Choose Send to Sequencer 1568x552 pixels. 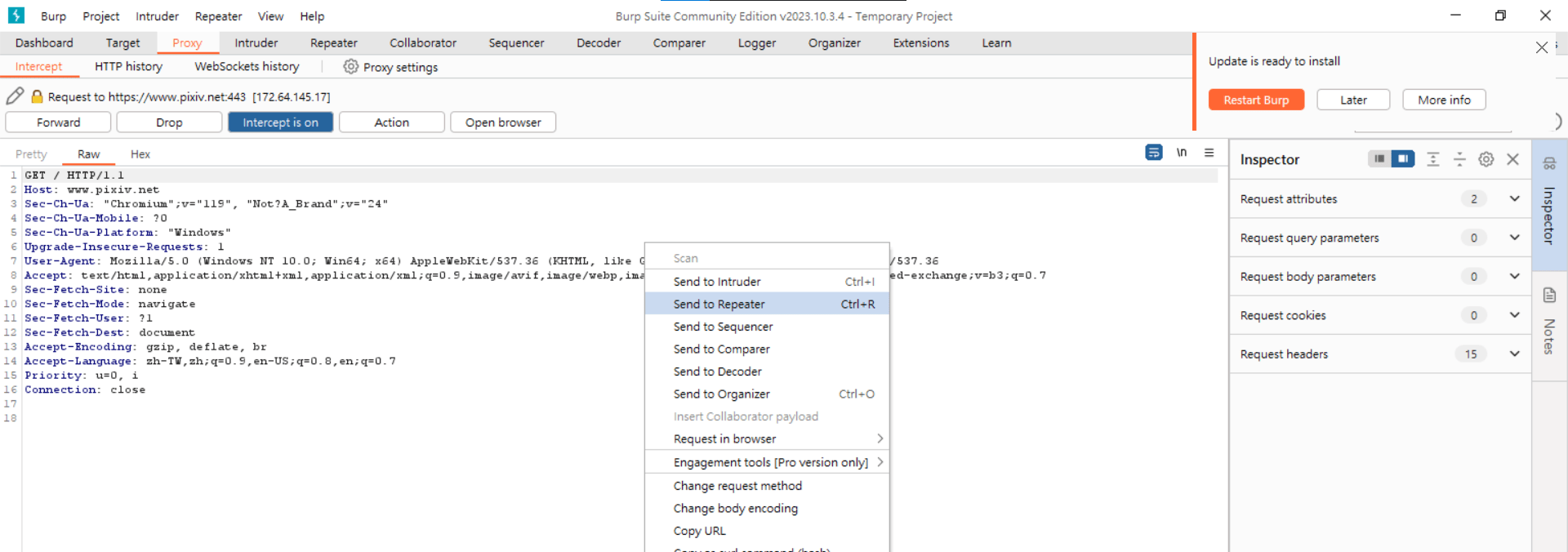(x=767, y=327)
